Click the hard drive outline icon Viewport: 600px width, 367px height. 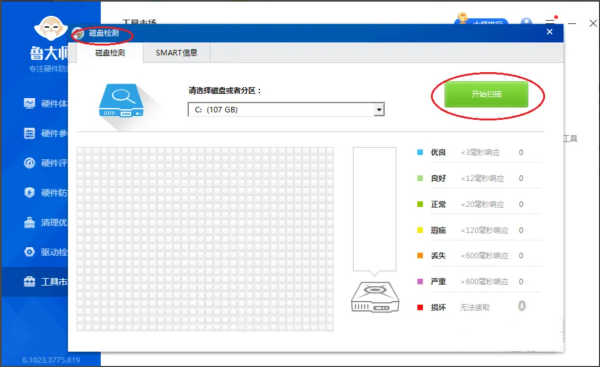coord(375,297)
